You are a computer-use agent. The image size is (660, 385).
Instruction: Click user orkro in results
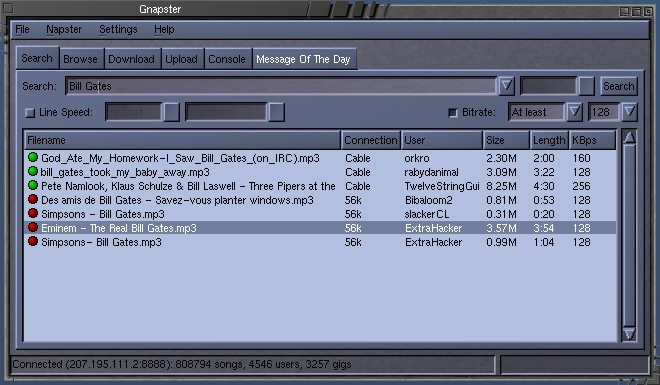click(x=417, y=158)
